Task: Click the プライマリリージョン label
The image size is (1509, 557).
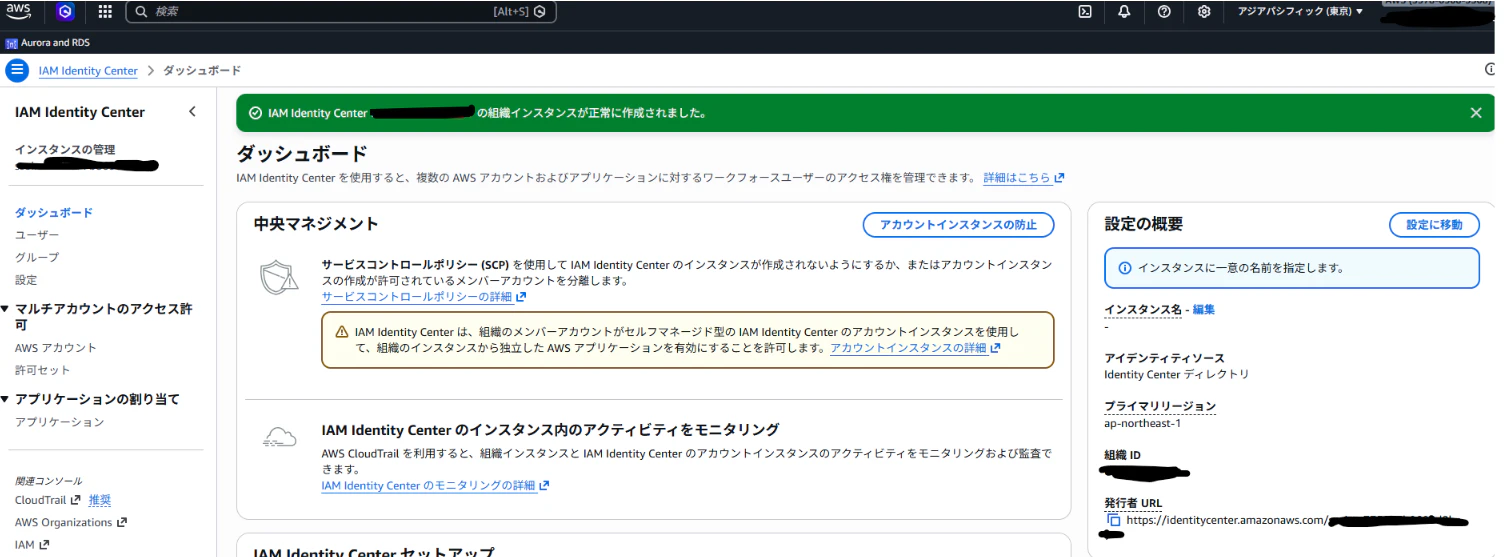Action: pyautogui.click(x=1160, y=406)
